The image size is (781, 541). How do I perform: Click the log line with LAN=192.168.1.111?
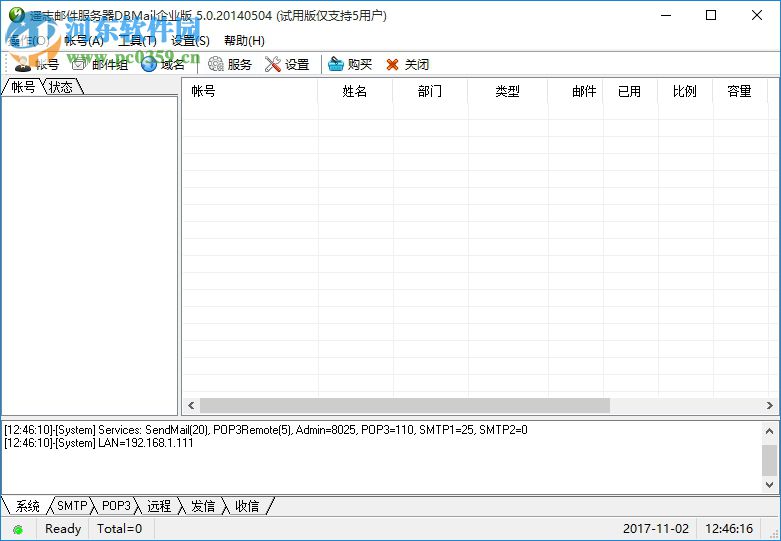[99, 443]
